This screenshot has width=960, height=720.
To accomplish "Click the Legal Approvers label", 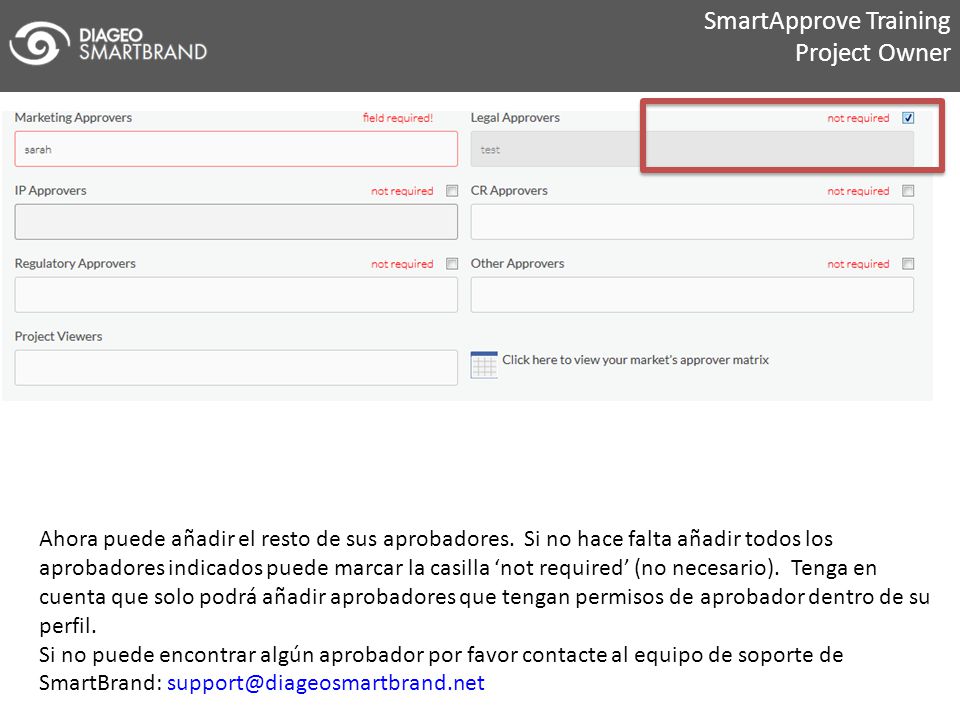I will point(515,118).
